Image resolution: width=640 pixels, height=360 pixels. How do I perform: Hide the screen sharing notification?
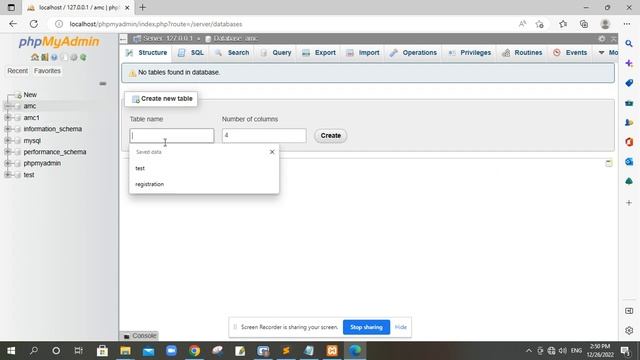click(401, 327)
